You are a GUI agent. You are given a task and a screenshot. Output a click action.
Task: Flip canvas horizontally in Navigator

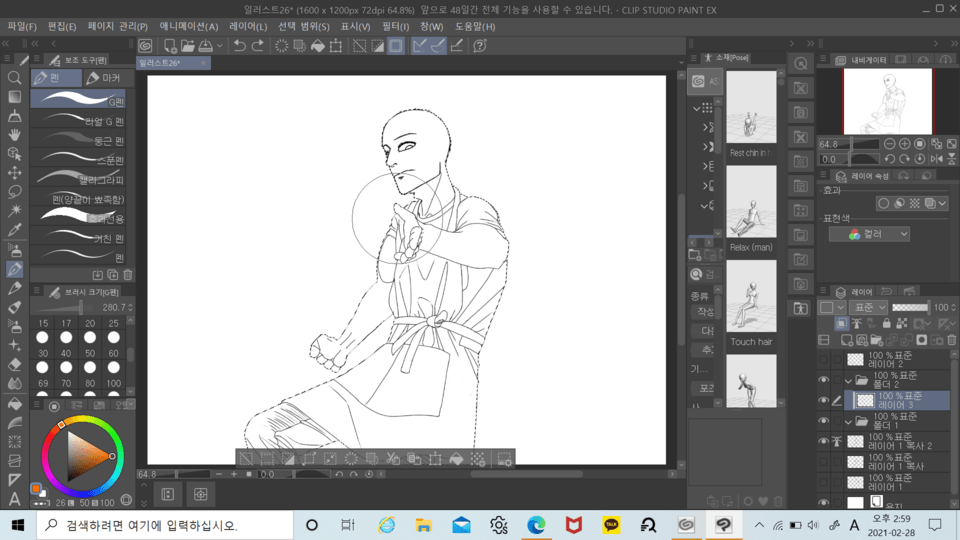click(937, 159)
